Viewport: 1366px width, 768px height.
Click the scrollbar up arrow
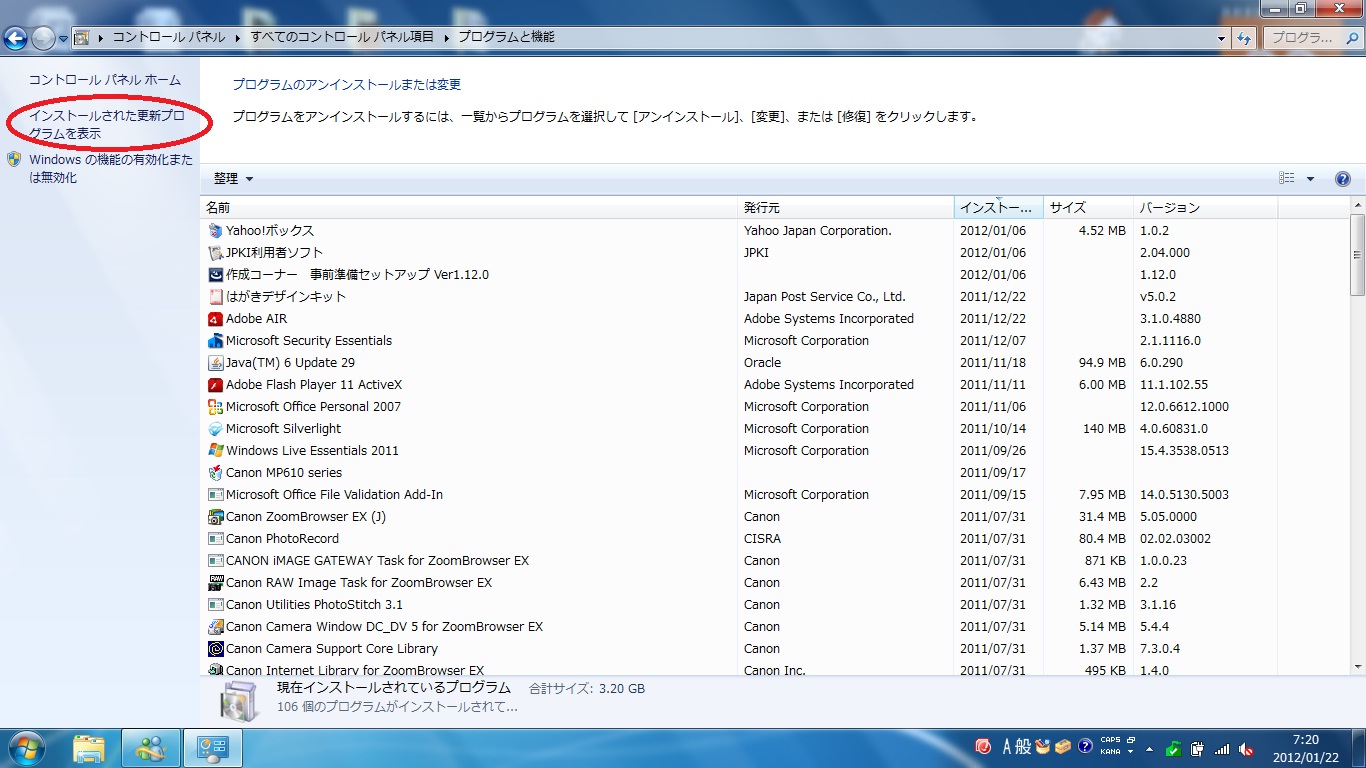pyautogui.click(x=1357, y=205)
